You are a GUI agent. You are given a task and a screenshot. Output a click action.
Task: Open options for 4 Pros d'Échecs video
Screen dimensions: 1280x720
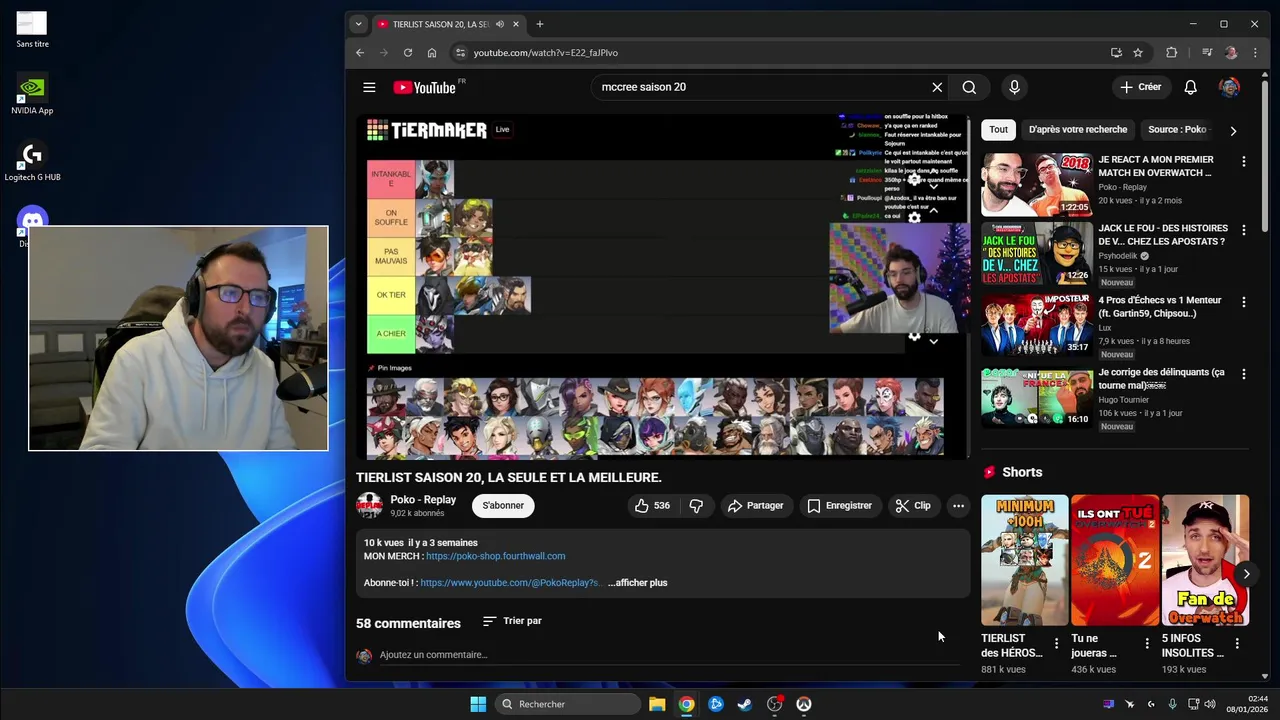[x=1244, y=302]
